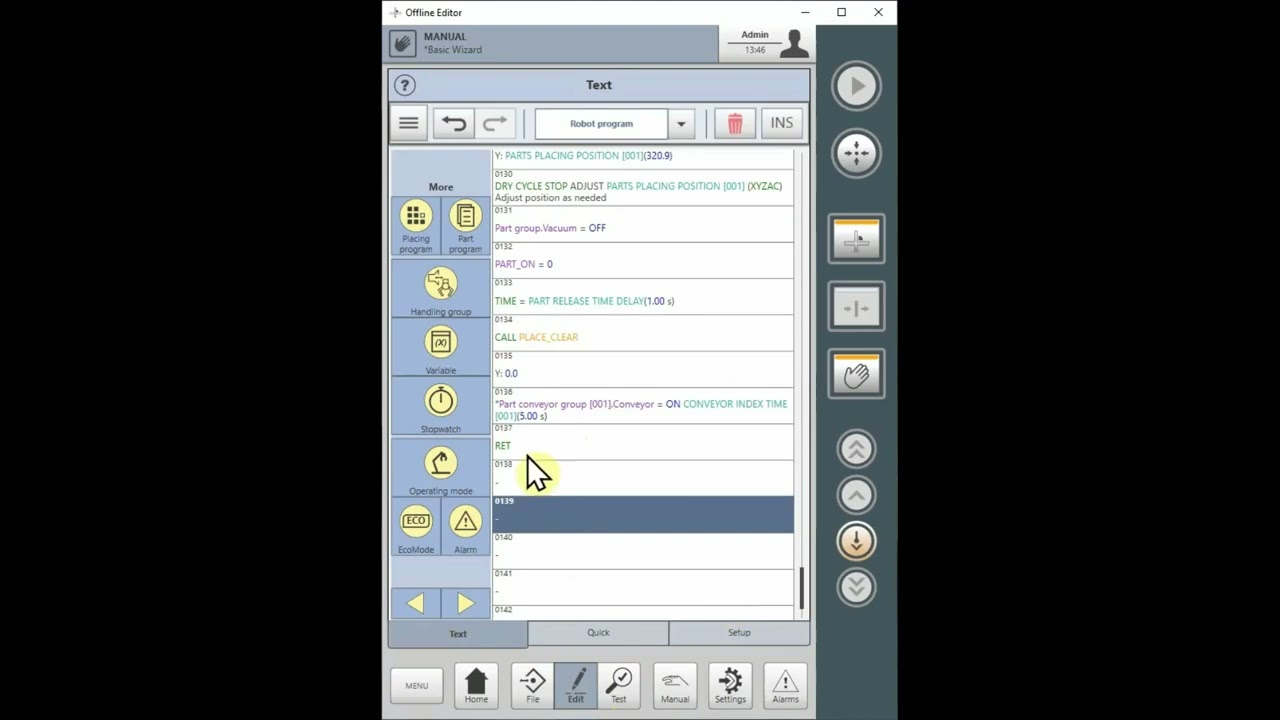Select the EcoMode command
The width and height of the screenshot is (1280, 720).
pos(416,529)
